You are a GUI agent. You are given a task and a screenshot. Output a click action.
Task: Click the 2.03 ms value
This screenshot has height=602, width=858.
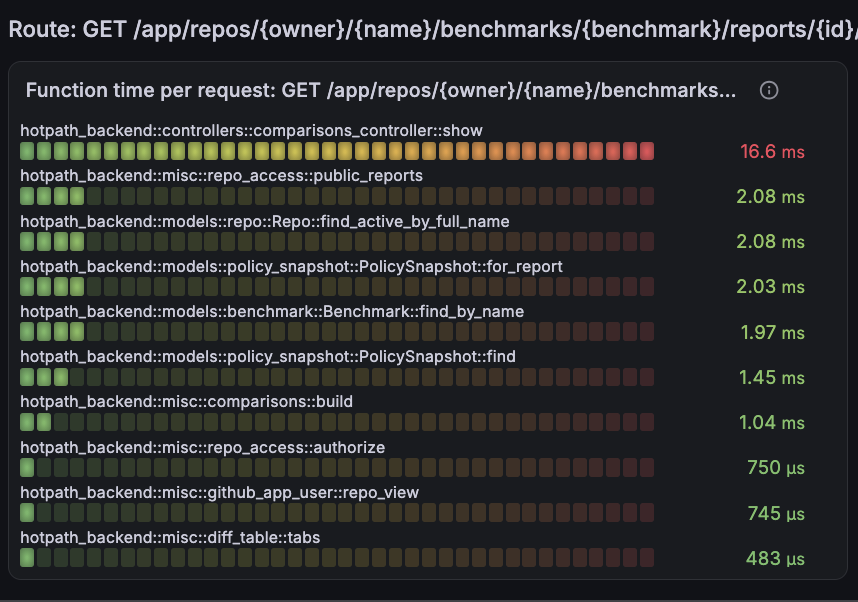click(x=770, y=286)
